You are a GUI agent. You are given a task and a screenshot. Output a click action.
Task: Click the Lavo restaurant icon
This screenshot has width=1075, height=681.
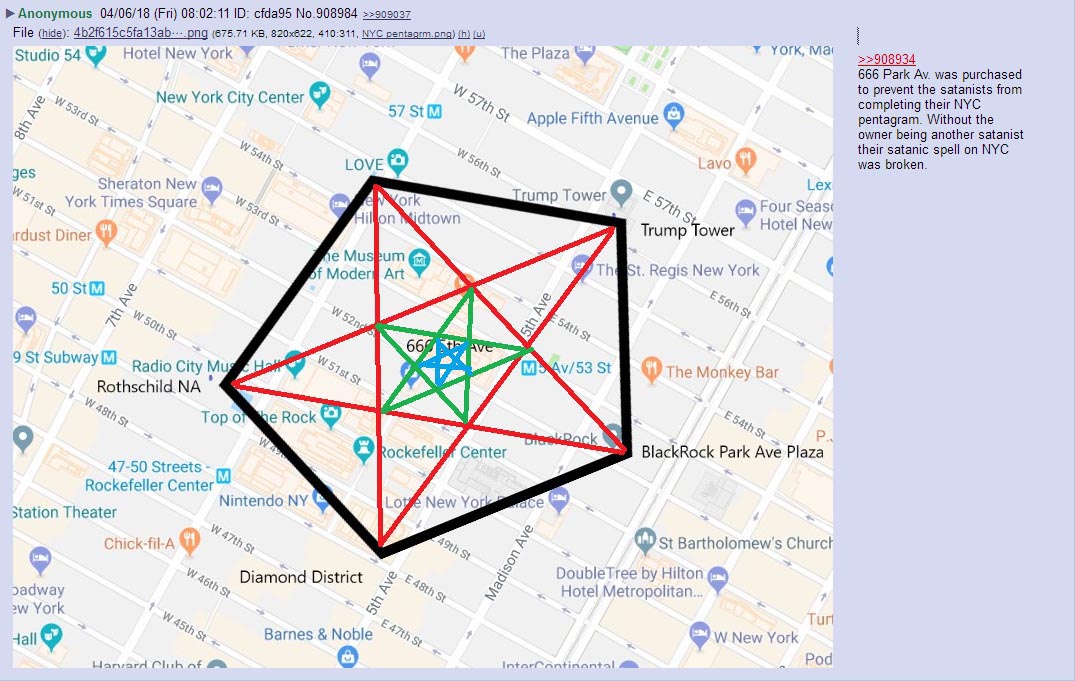tap(744, 160)
